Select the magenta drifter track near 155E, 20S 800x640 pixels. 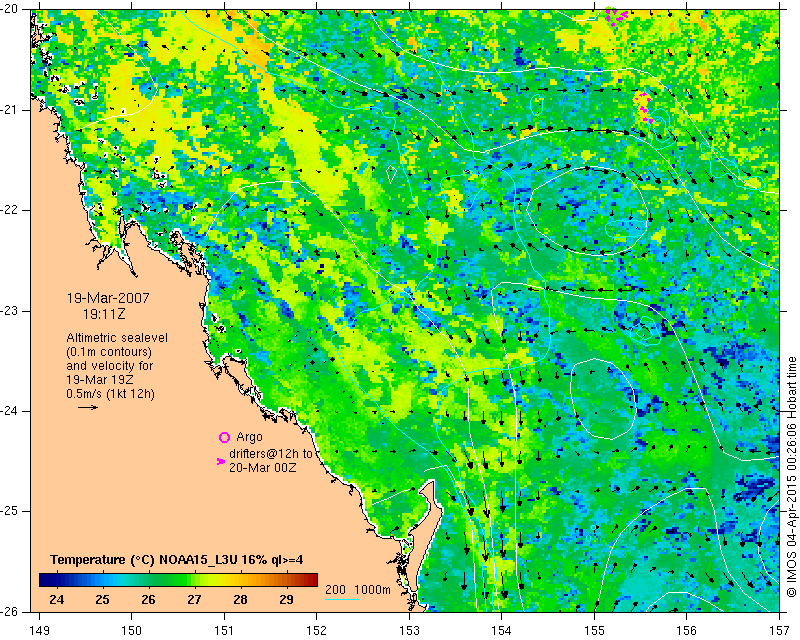pos(616,16)
